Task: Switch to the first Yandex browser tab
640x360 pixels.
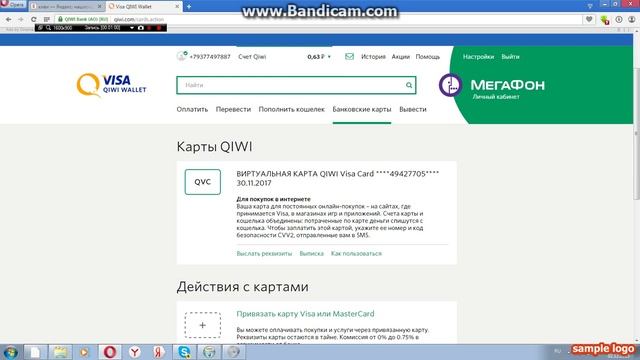Action: [x=66, y=7]
